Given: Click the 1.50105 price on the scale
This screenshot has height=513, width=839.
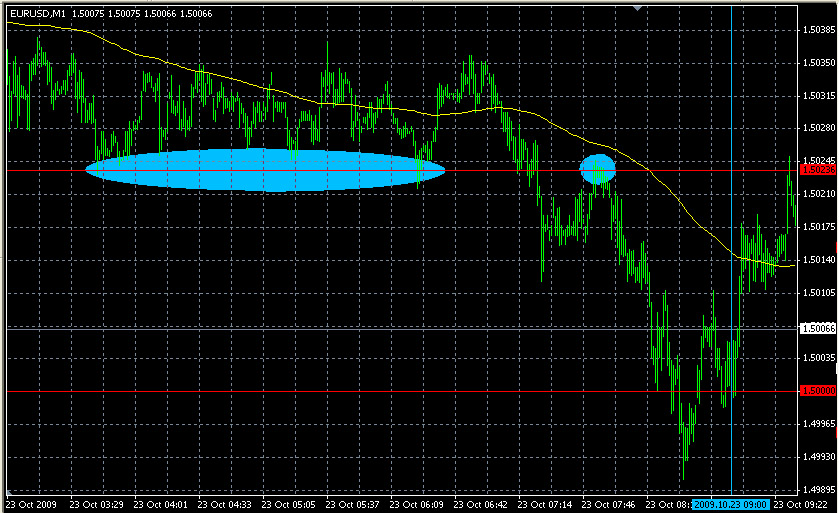Looking at the screenshot, I should 818,293.
